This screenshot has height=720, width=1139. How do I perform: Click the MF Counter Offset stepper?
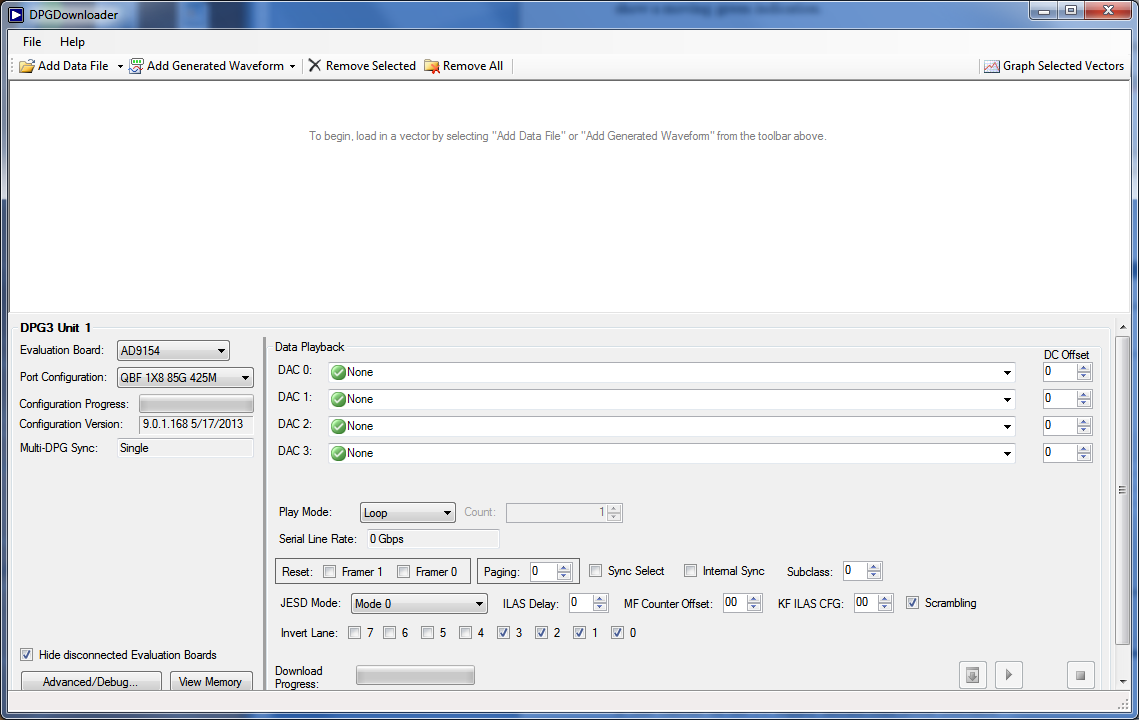754,603
